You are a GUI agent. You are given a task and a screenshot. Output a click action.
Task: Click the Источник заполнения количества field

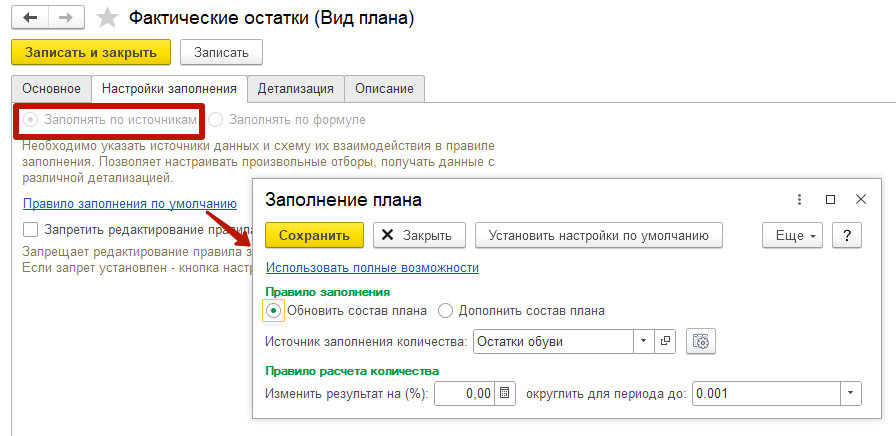coord(553,342)
